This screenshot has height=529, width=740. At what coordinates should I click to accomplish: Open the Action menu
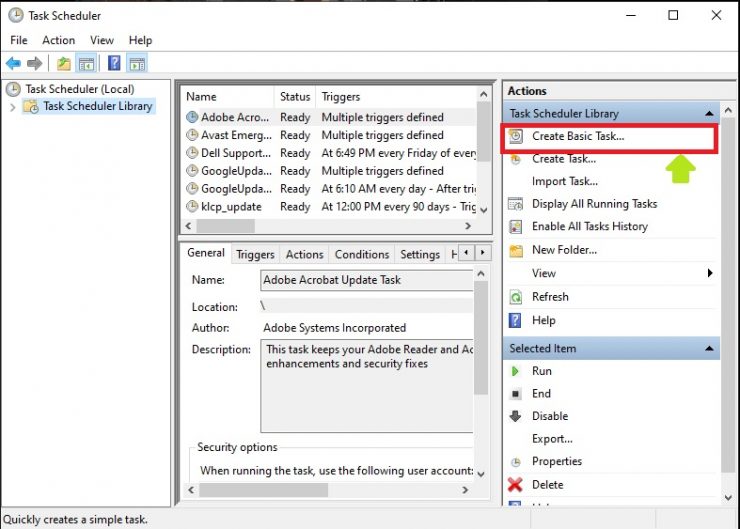point(59,40)
